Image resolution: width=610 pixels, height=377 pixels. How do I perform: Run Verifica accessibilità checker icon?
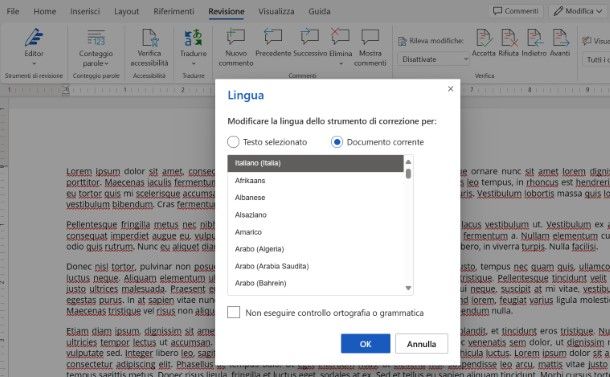point(150,38)
